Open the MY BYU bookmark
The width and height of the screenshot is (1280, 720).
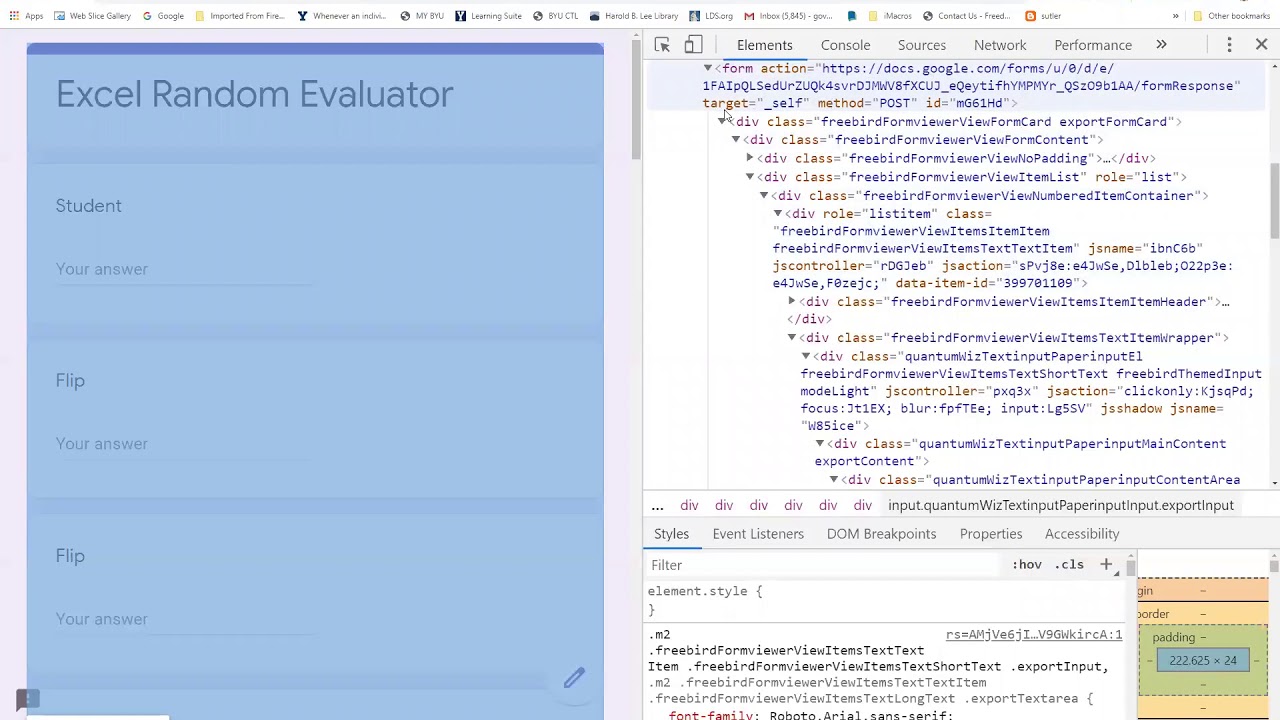point(421,16)
